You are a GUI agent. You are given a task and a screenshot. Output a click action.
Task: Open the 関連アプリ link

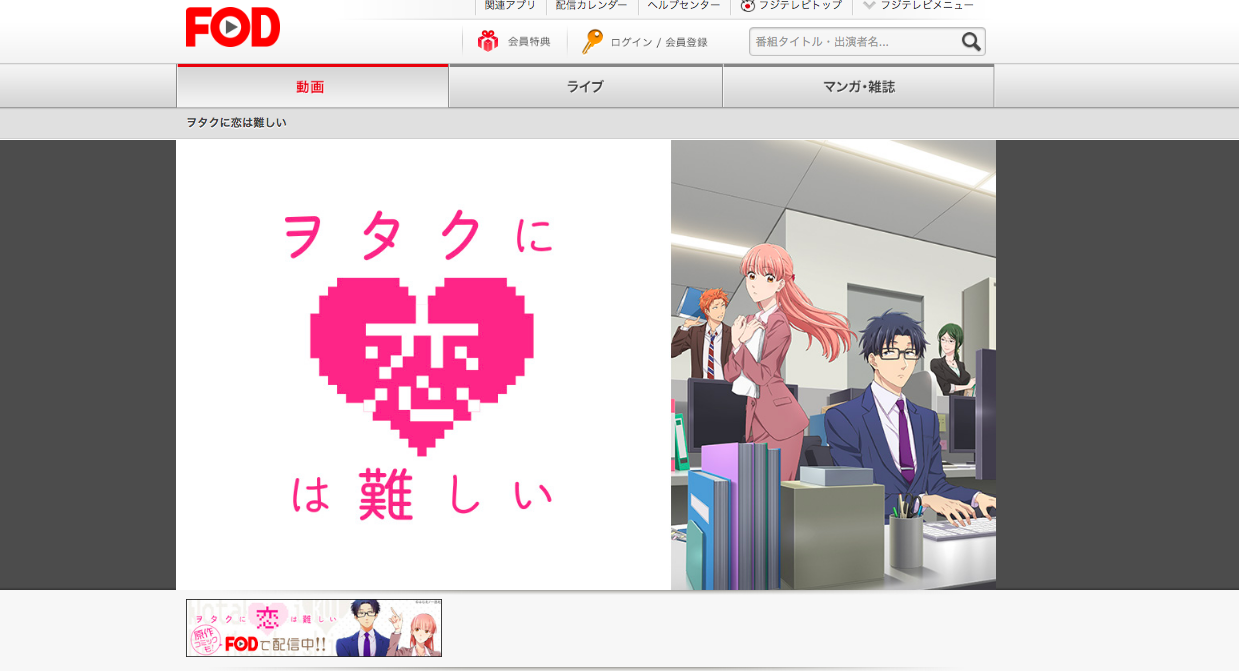coord(510,5)
